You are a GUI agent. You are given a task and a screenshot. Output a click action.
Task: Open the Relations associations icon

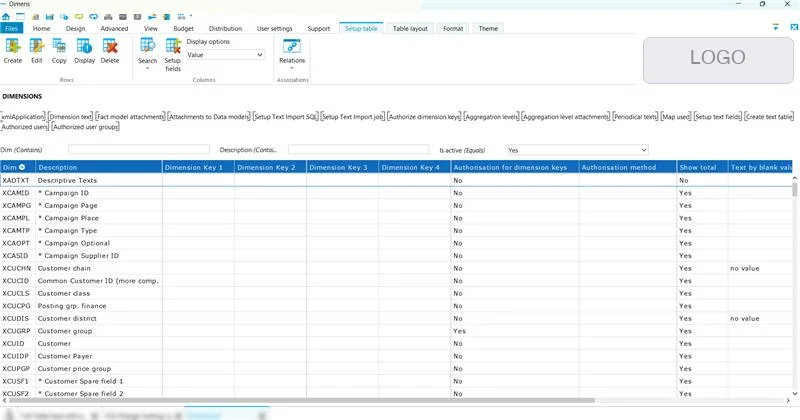[292, 46]
